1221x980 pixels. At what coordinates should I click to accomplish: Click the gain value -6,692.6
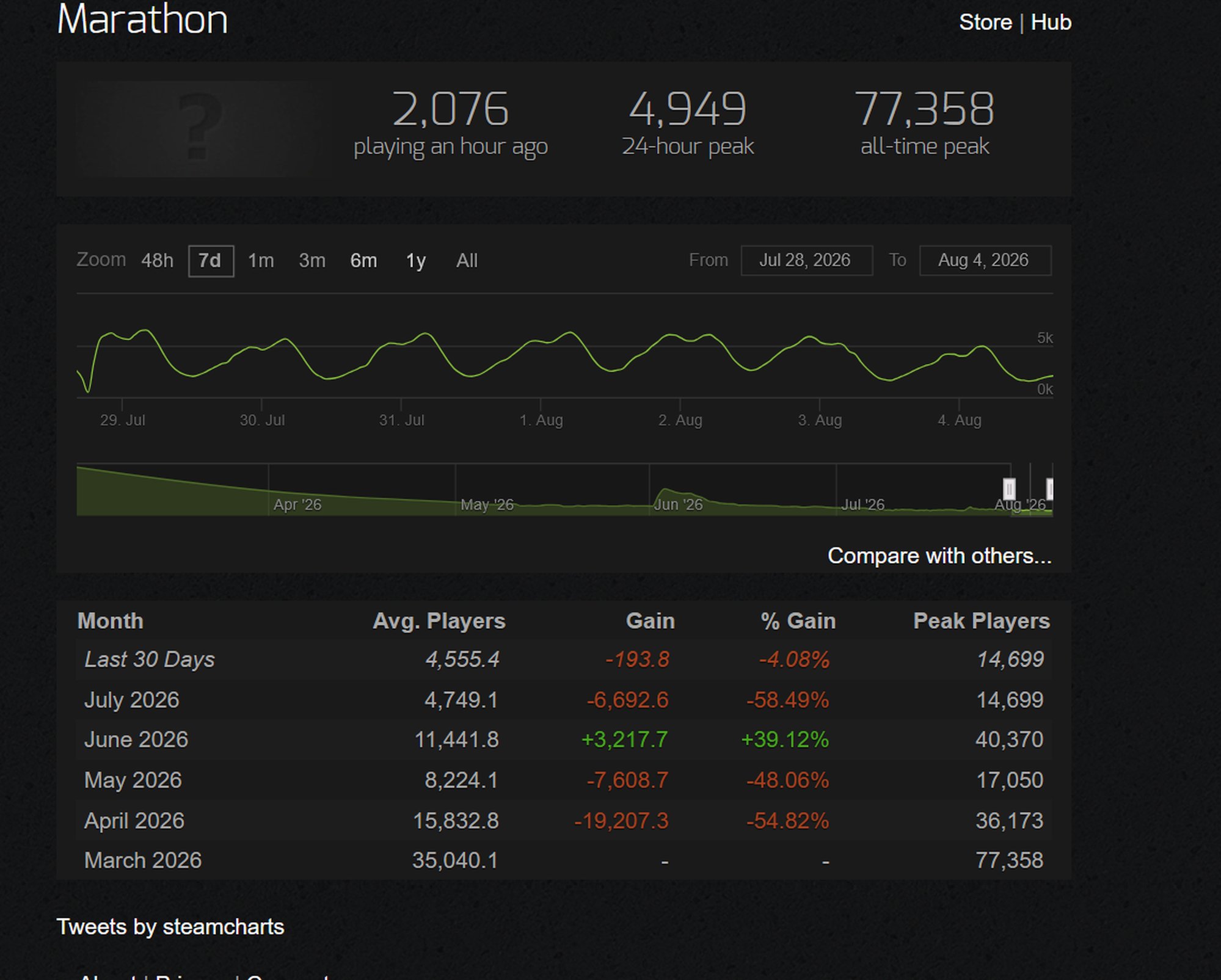coord(628,700)
